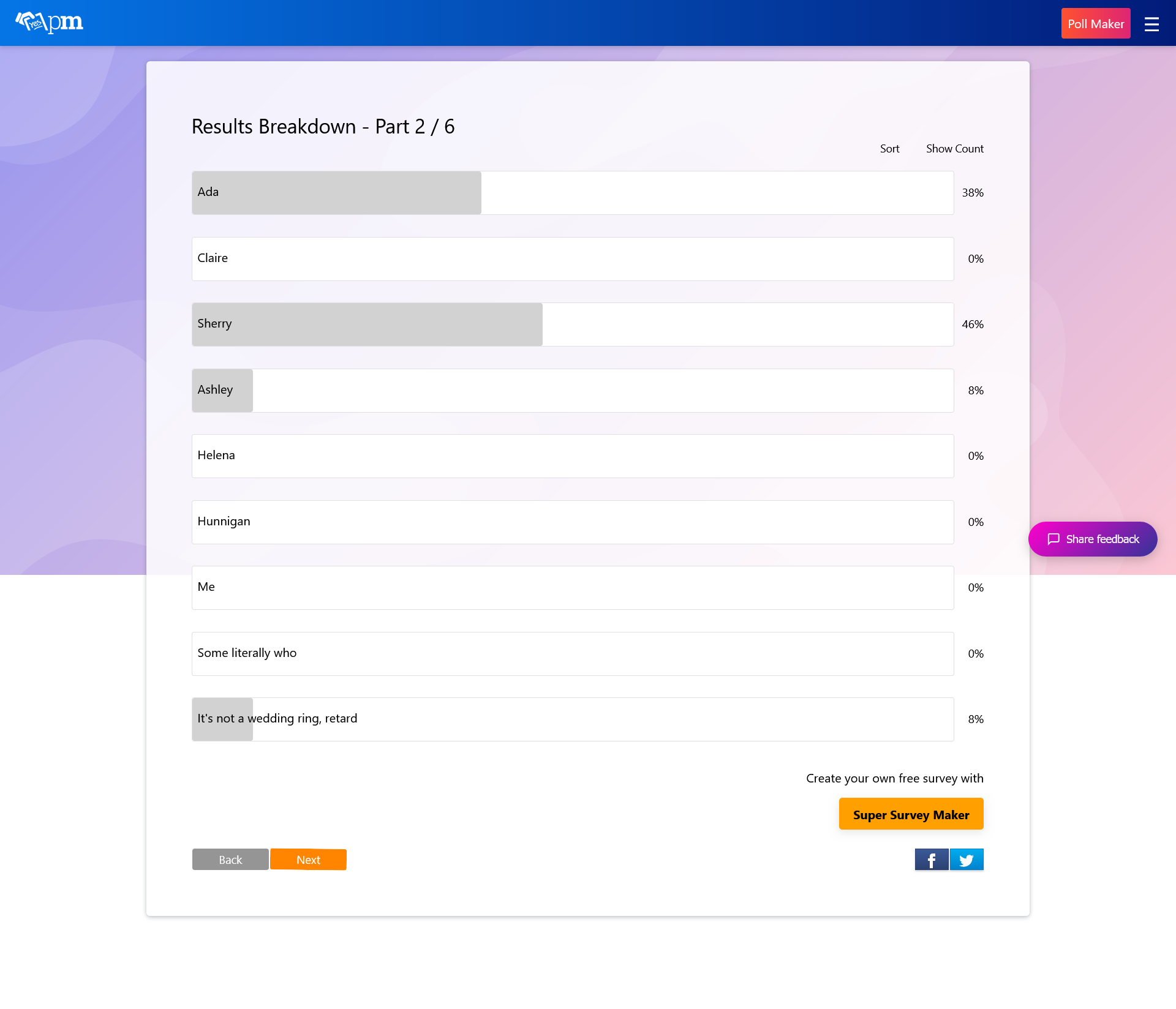The image size is (1176, 1009).
Task: Select the Hunnigan result row
Action: [572, 522]
